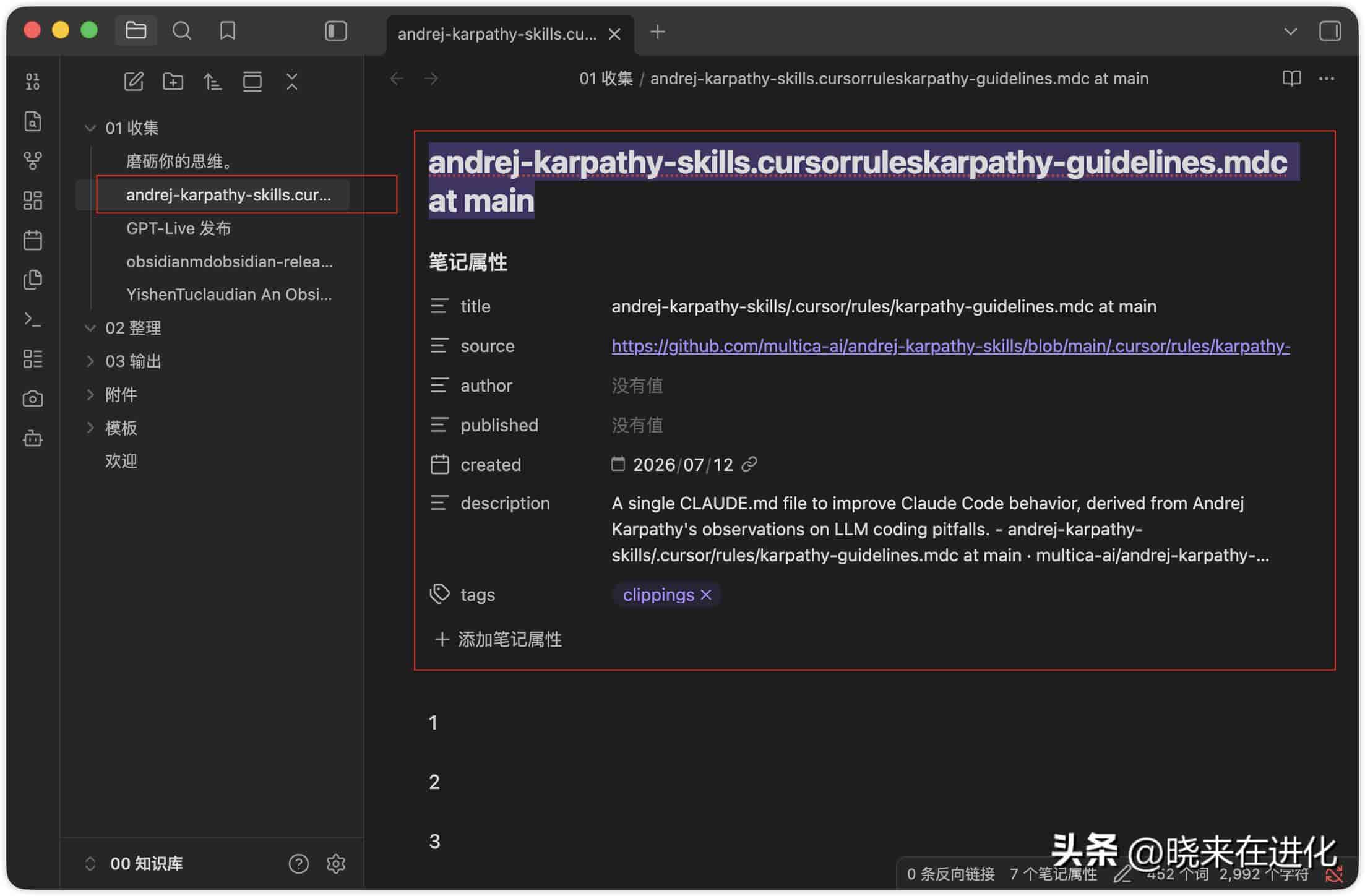Collapse the 01 收集 folder
This screenshot has height=896, width=1365.
coord(90,128)
